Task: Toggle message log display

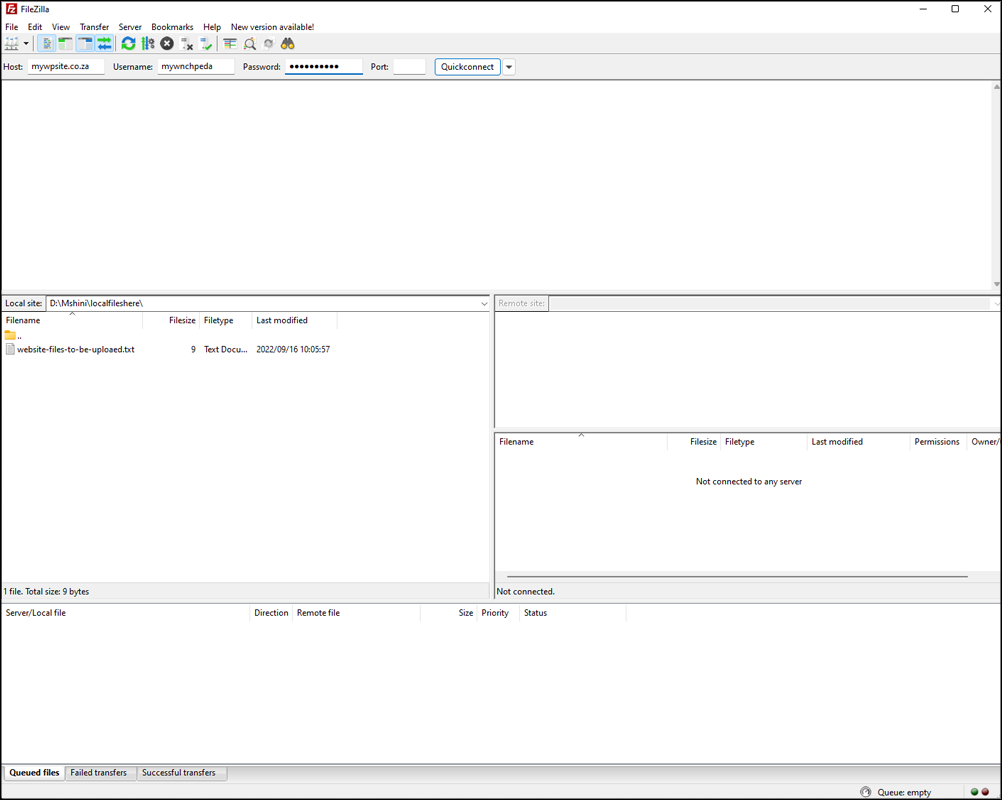Action: [x=47, y=44]
